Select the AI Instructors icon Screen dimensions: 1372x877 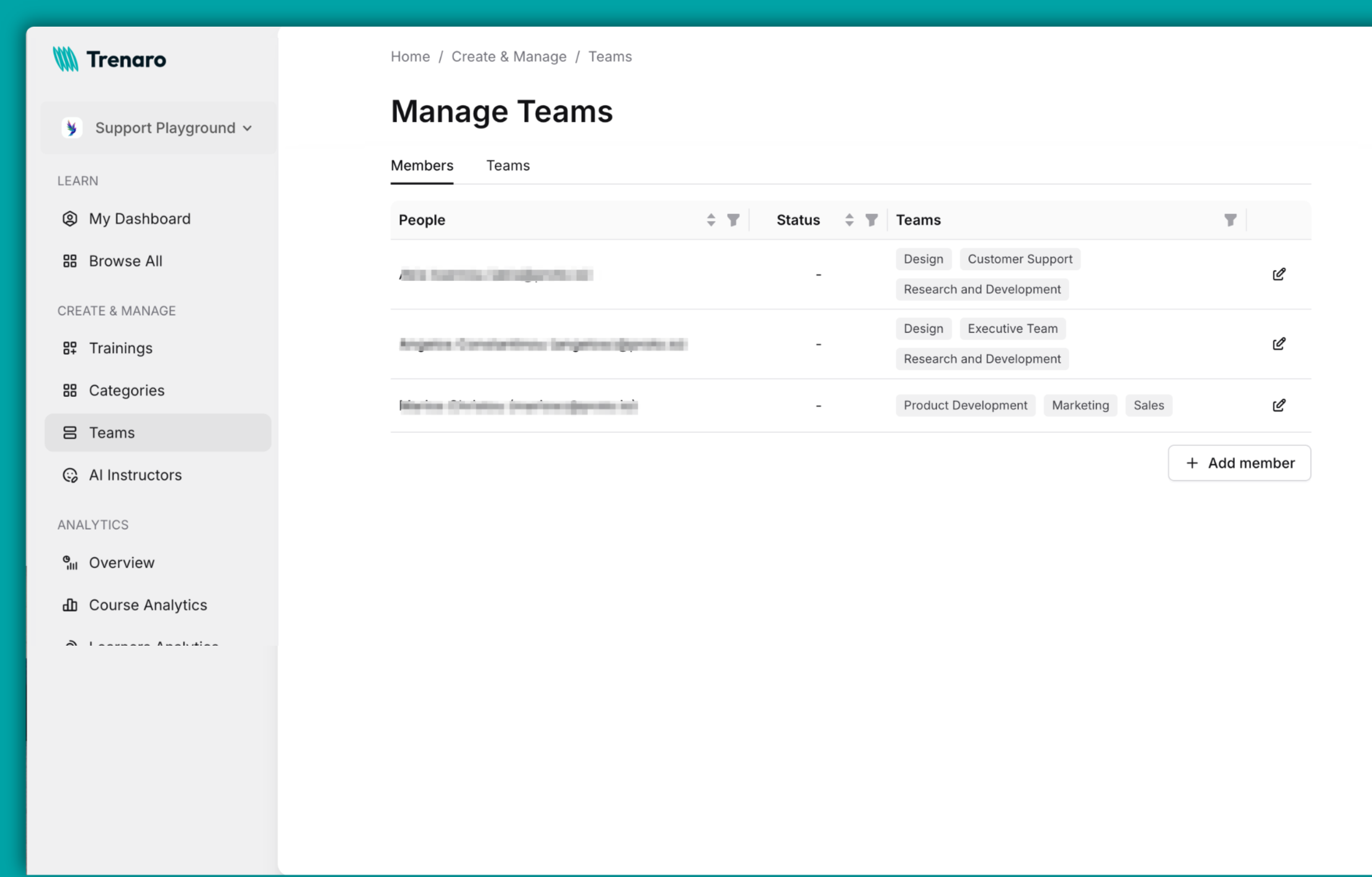click(70, 475)
